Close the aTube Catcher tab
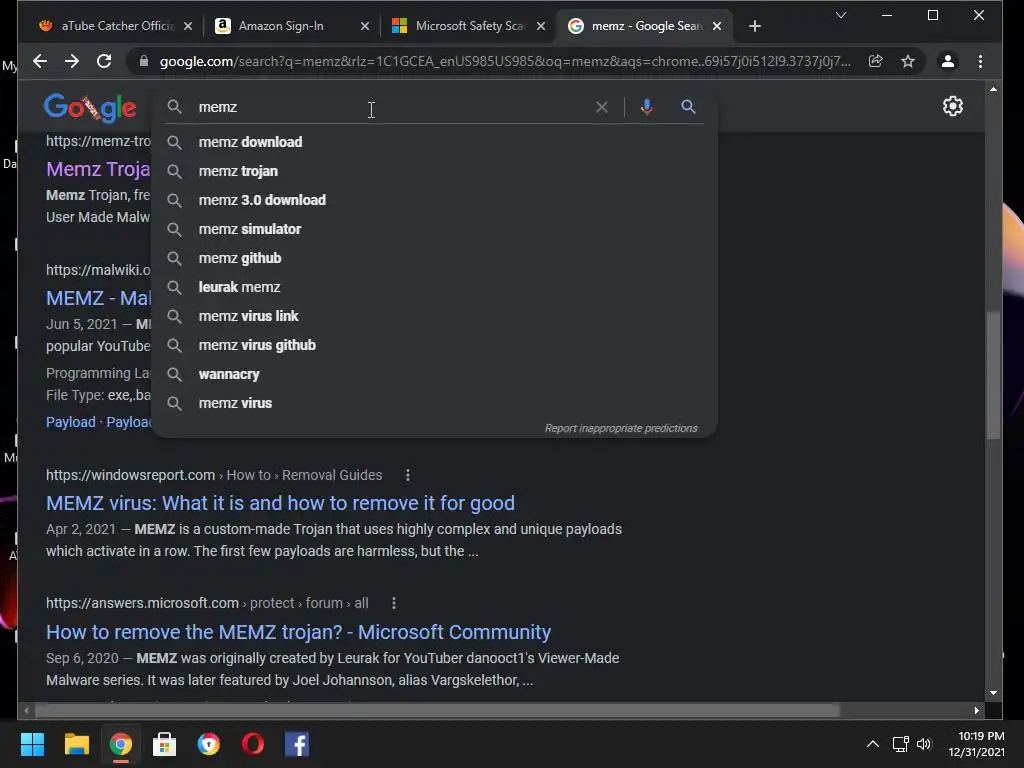The image size is (1024, 768). point(188,26)
